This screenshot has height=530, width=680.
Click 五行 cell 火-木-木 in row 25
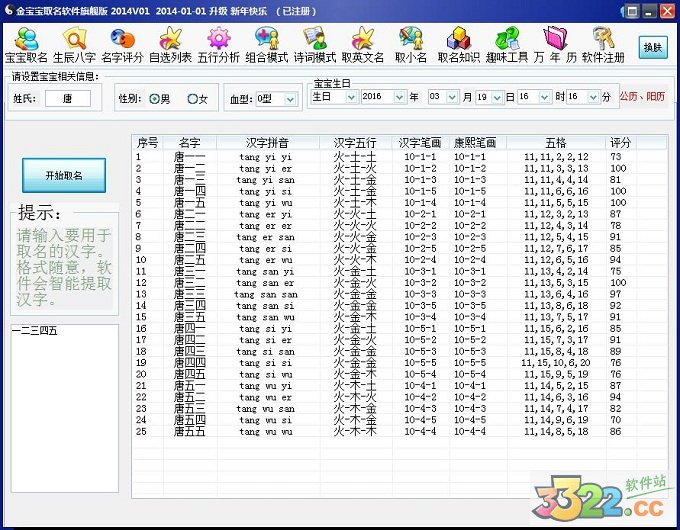tap(355, 431)
